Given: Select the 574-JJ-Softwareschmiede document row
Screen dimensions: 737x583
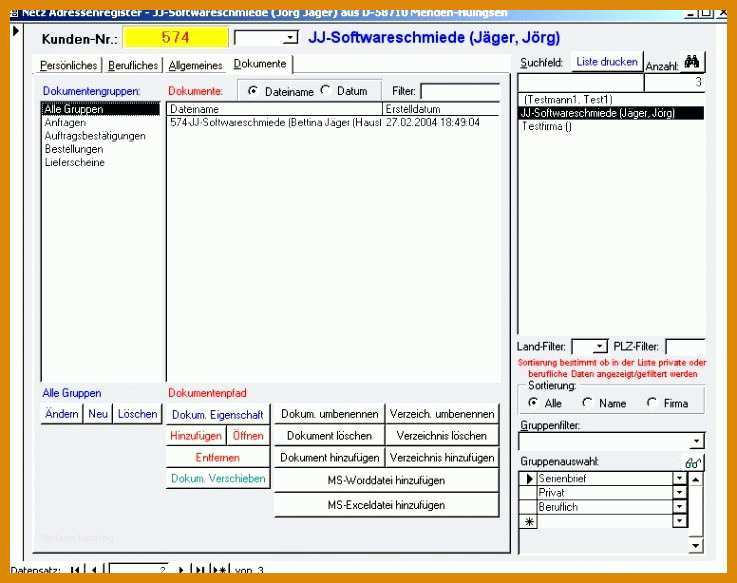Looking at the screenshot, I should pyautogui.click(x=333, y=123).
